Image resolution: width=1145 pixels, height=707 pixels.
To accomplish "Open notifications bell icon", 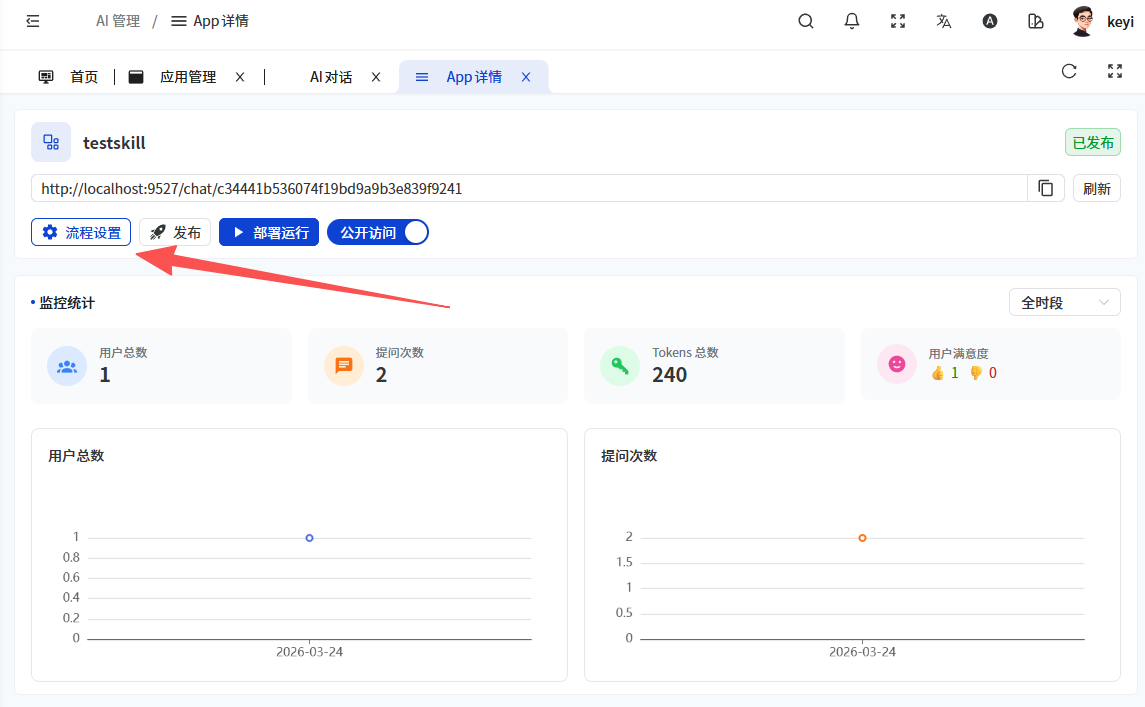I will pos(852,21).
